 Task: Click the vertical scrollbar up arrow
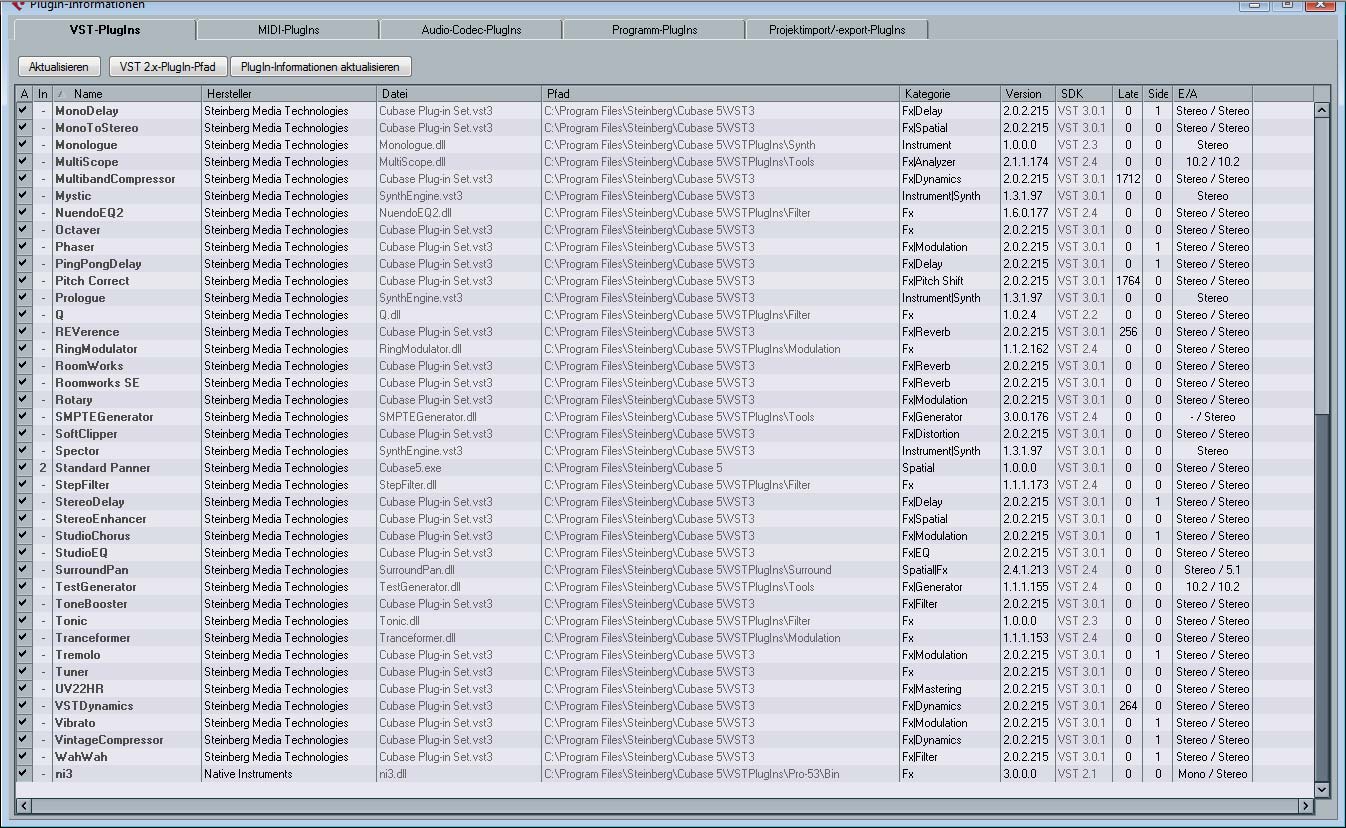point(1321,111)
